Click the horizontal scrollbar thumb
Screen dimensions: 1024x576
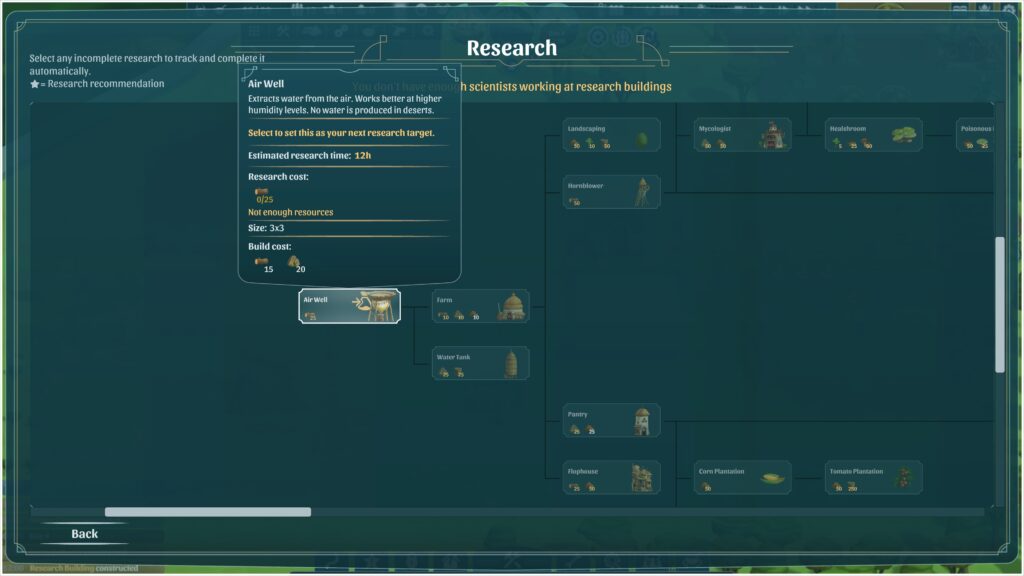[208, 512]
